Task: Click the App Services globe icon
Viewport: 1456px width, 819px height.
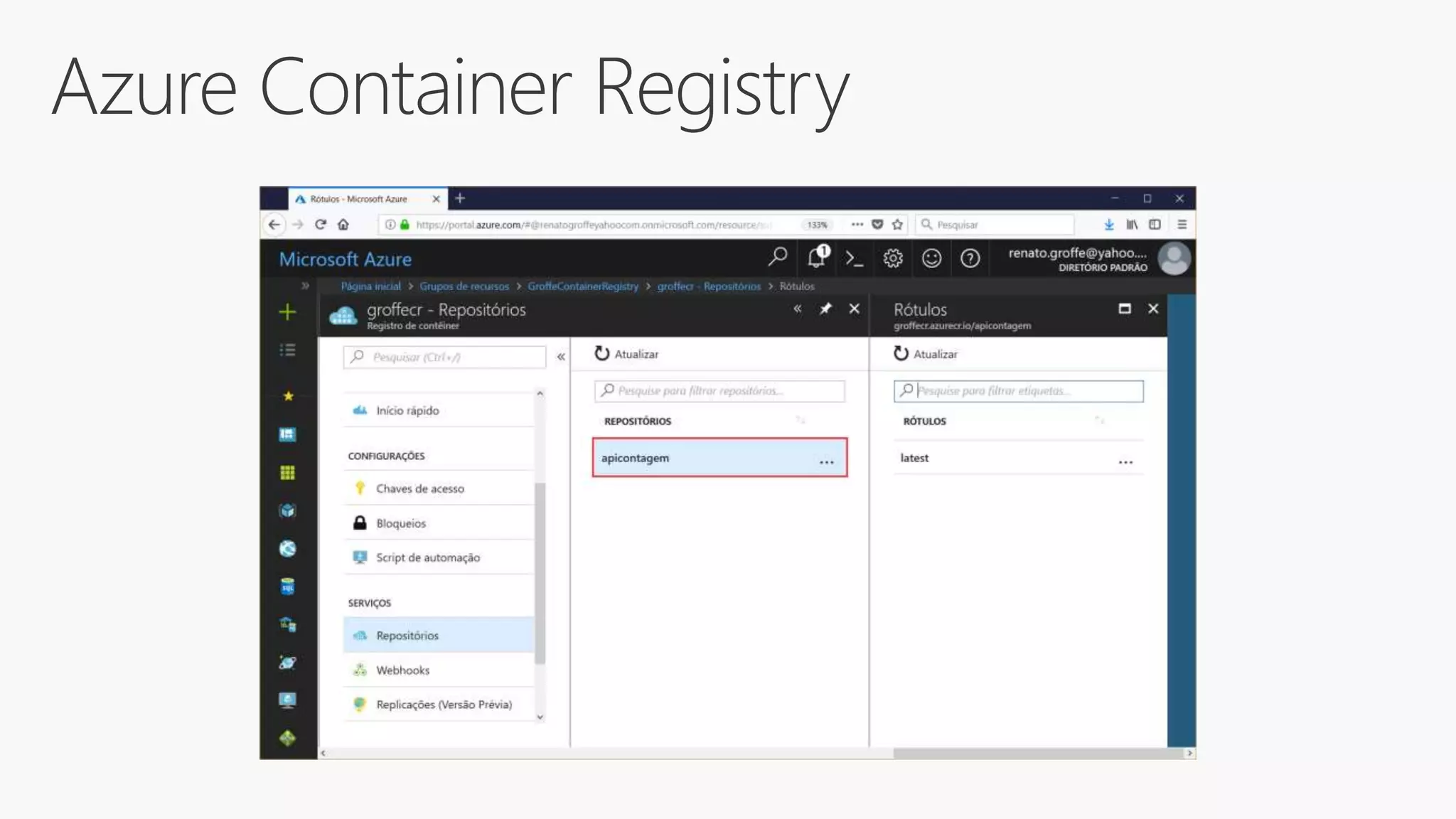Action: coord(287,549)
